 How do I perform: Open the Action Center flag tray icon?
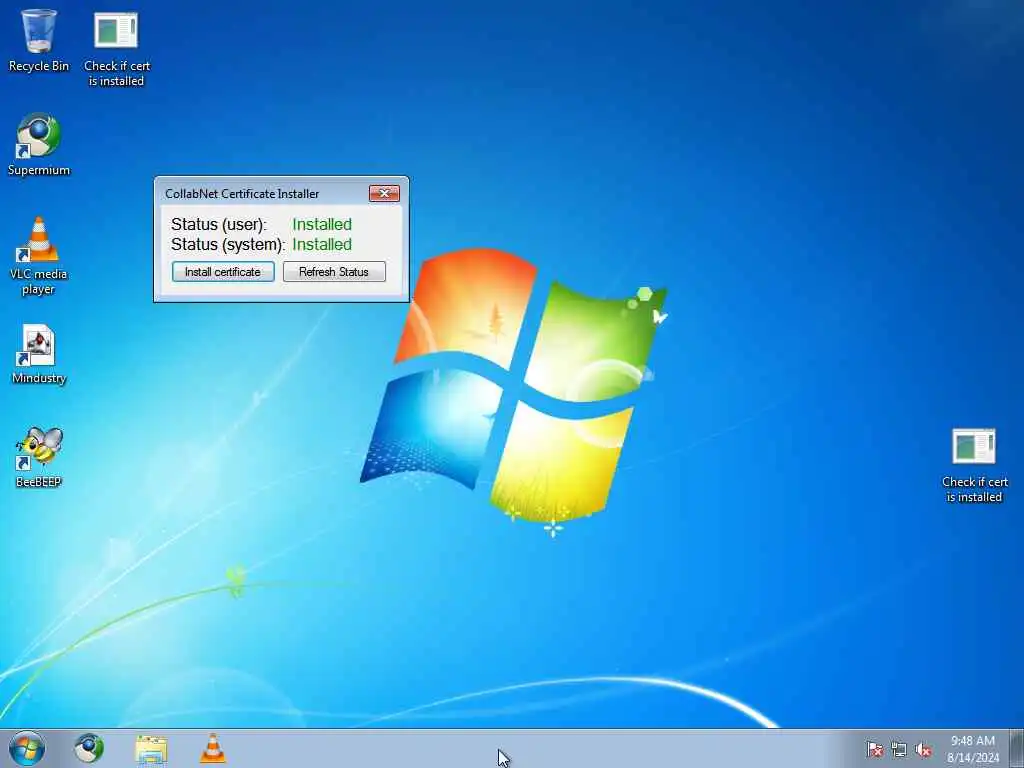coord(874,750)
